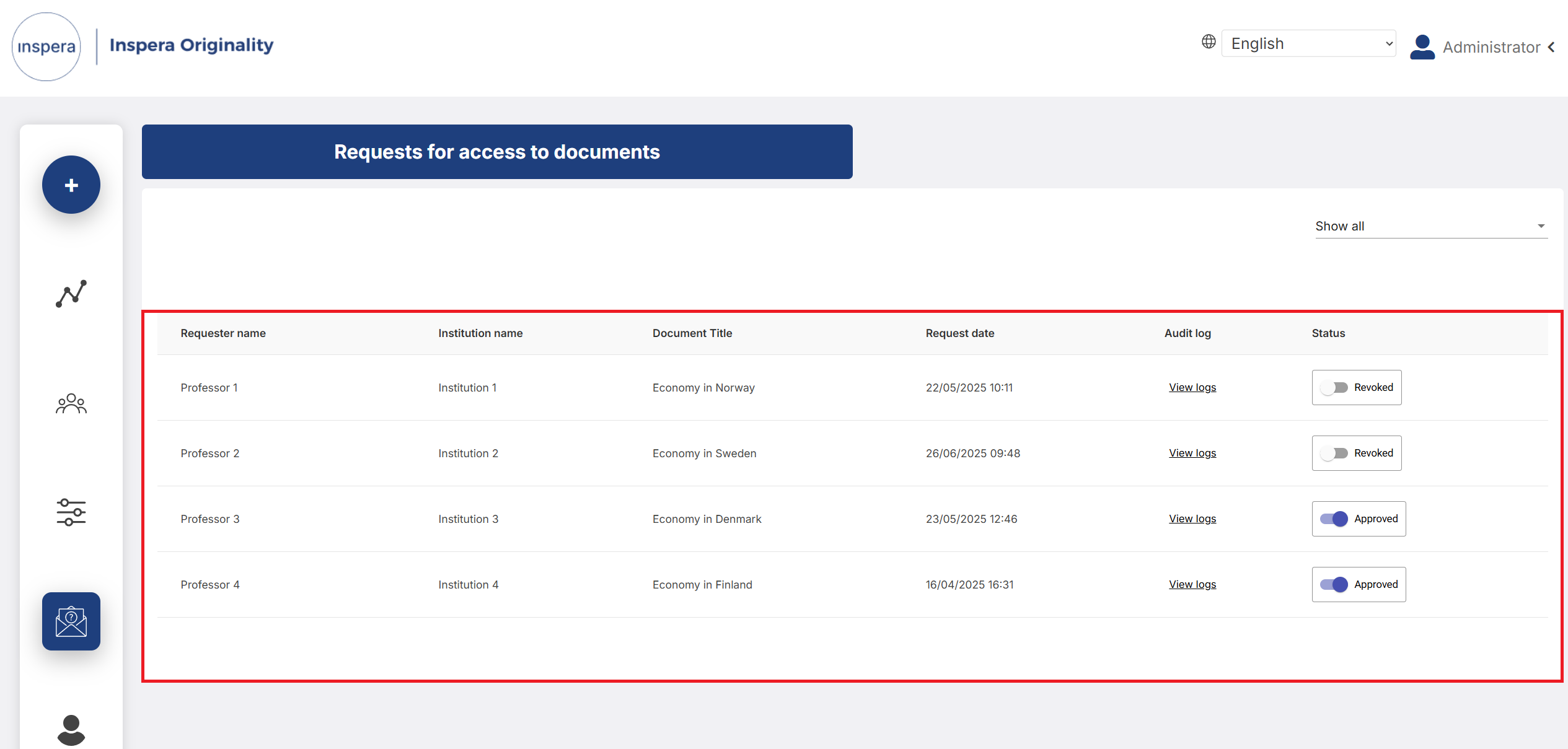Click the Professor 3 requester cell
The image size is (1568, 749).
tap(209, 519)
